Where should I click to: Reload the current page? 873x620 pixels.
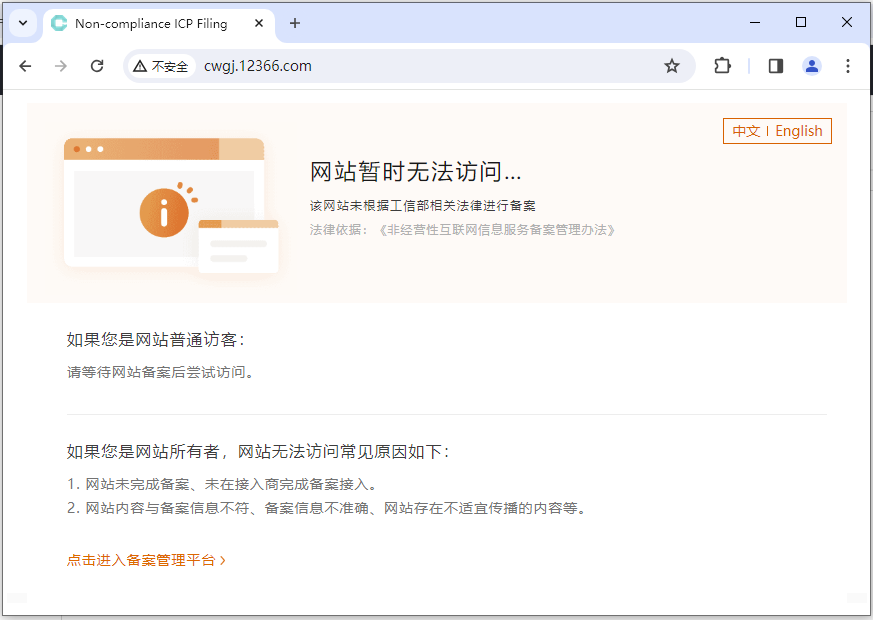tap(97, 66)
